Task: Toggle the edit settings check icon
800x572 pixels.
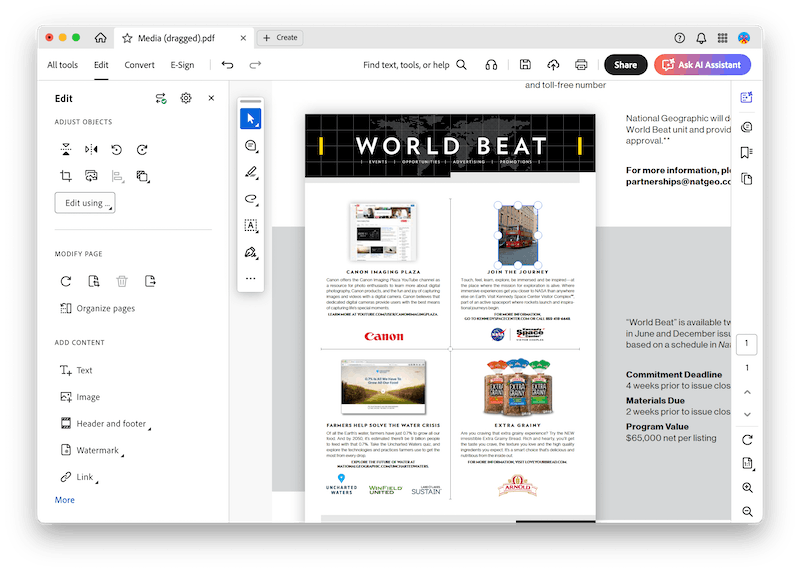Action: 161,98
